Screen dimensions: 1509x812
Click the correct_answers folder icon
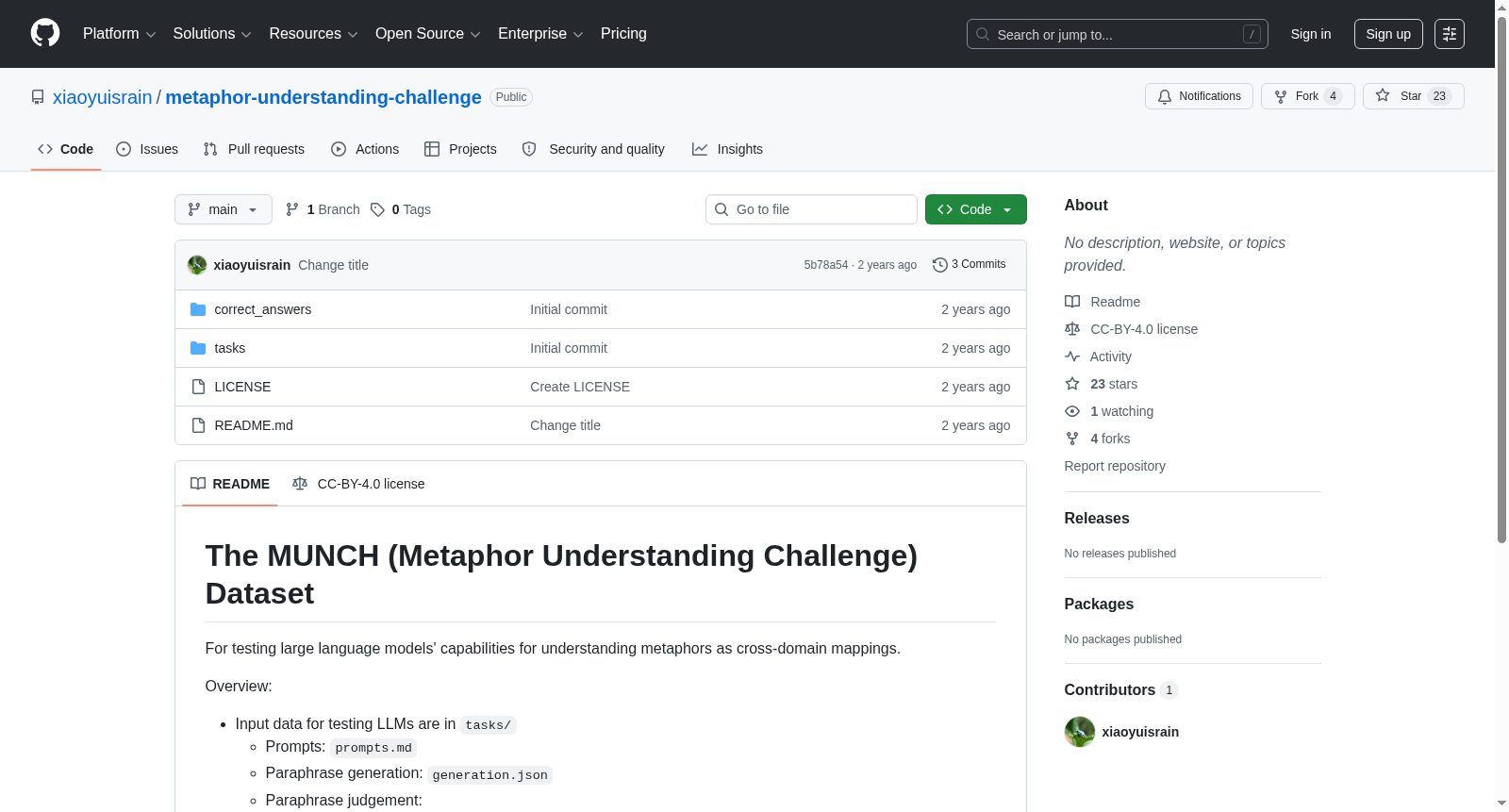click(198, 309)
